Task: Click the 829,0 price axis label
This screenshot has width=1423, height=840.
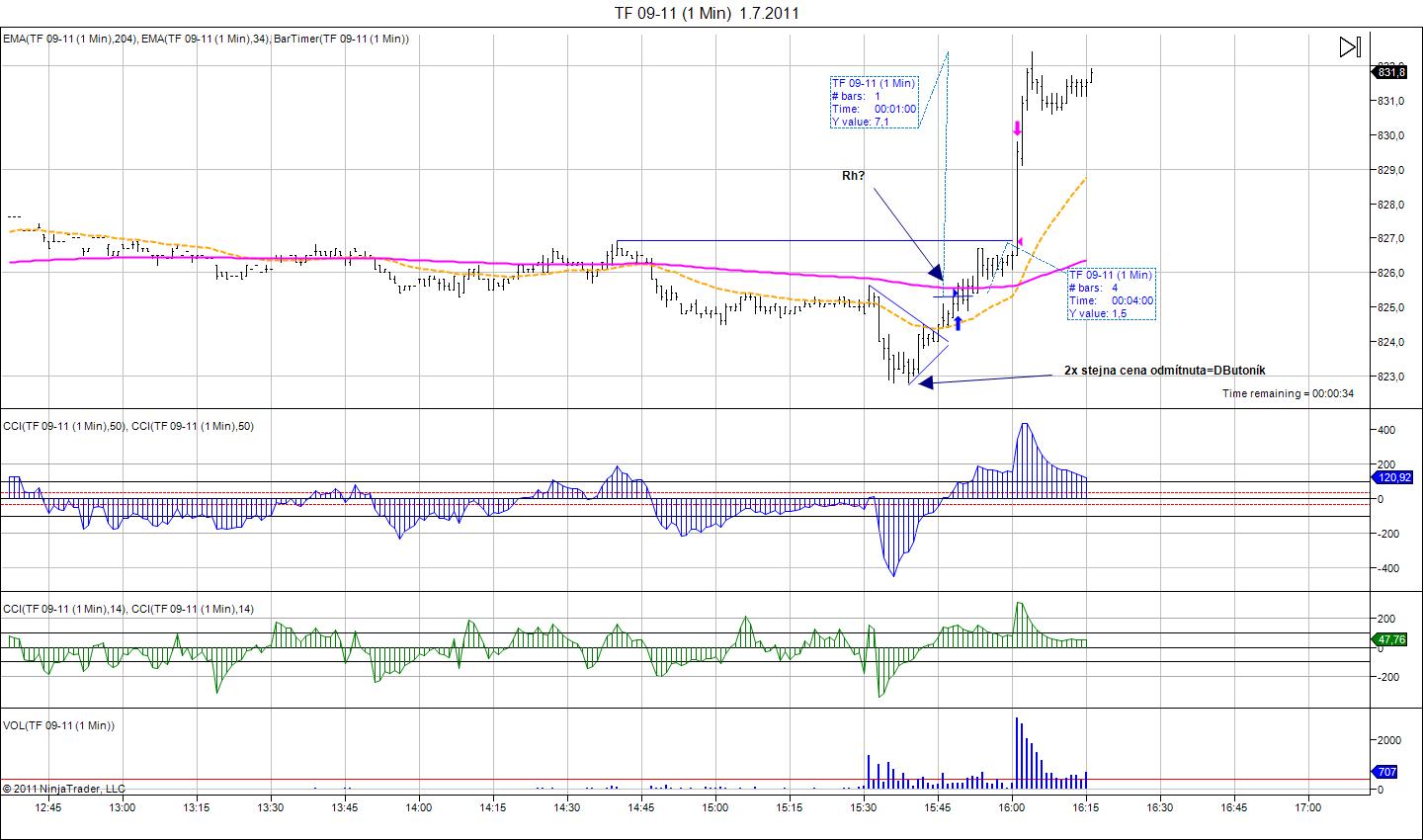Action: click(1391, 170)
